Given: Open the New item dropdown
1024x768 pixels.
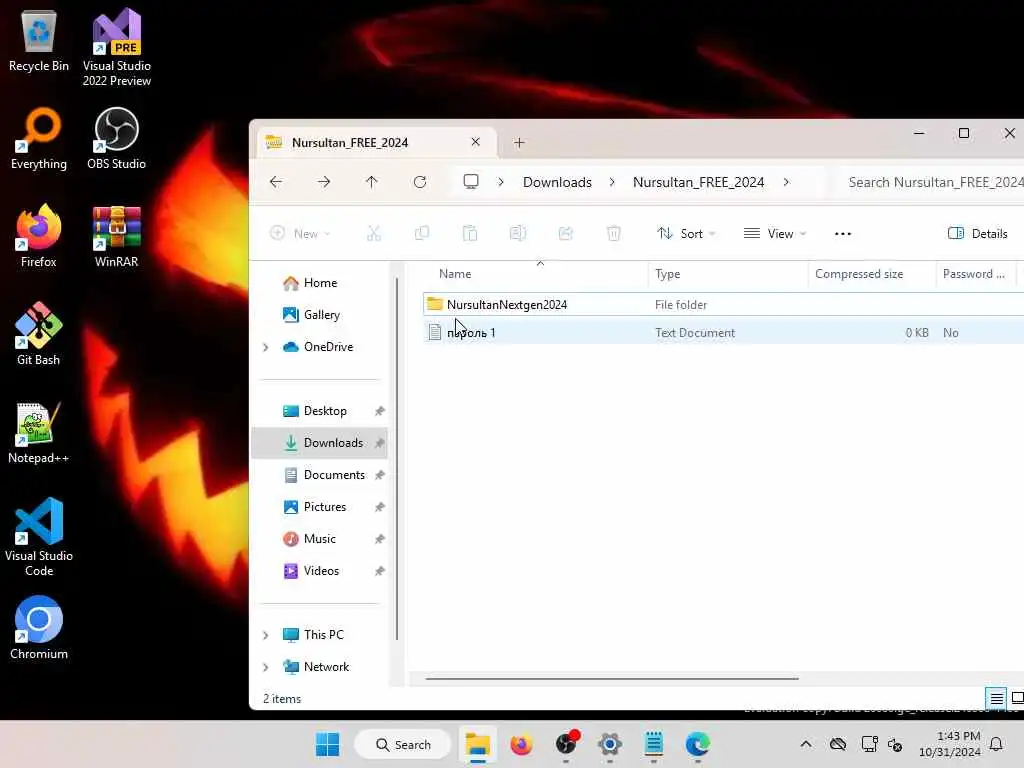Looking at the screenshot, I should tap(300, 233).
